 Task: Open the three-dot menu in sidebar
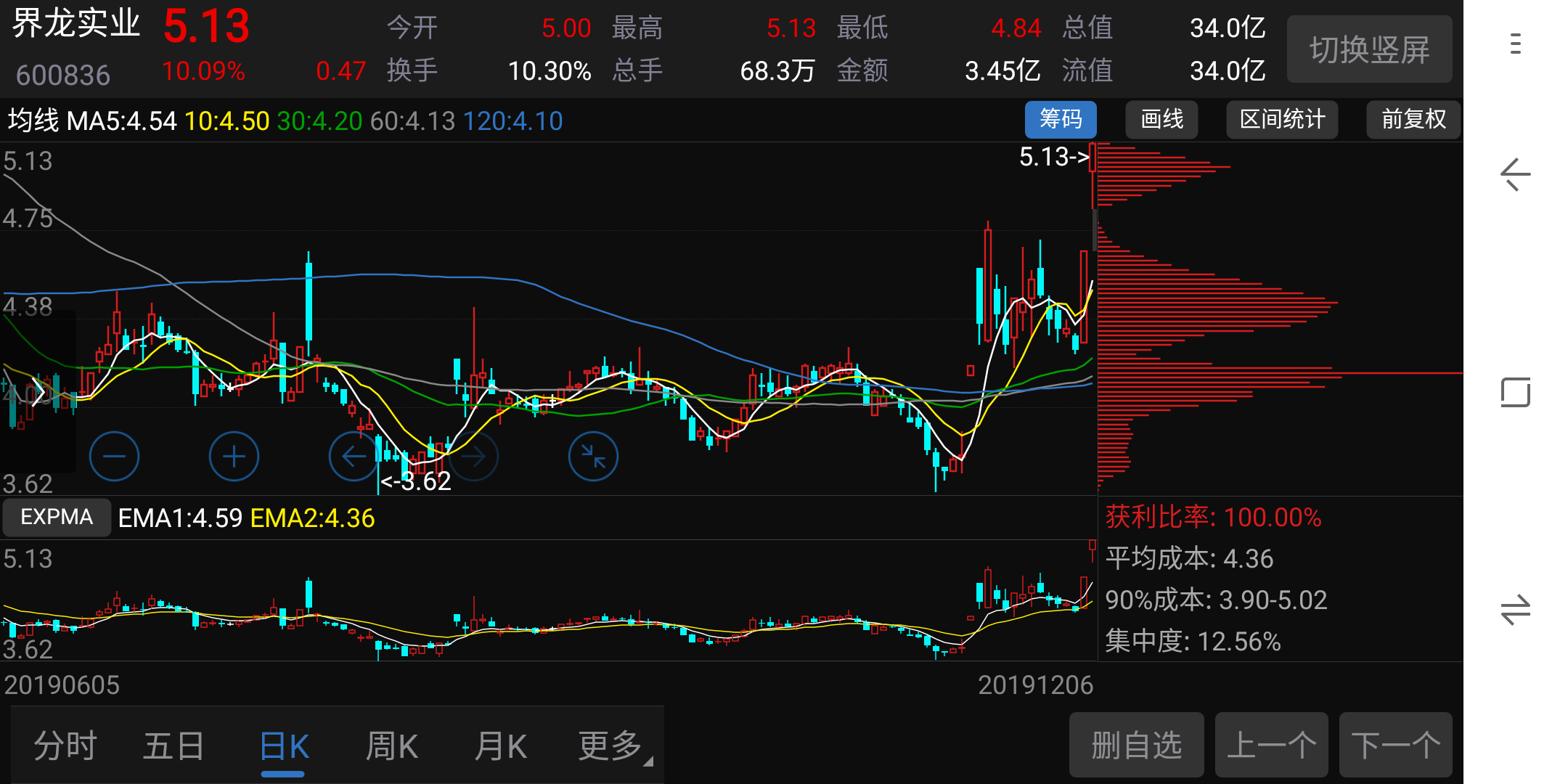(x=1515, y=44)
